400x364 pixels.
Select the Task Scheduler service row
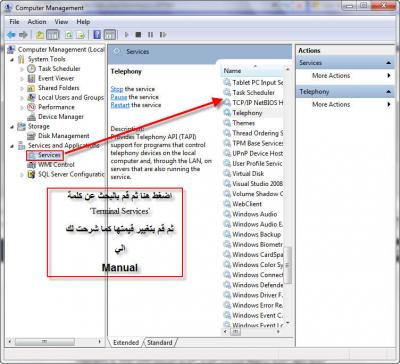253,93
